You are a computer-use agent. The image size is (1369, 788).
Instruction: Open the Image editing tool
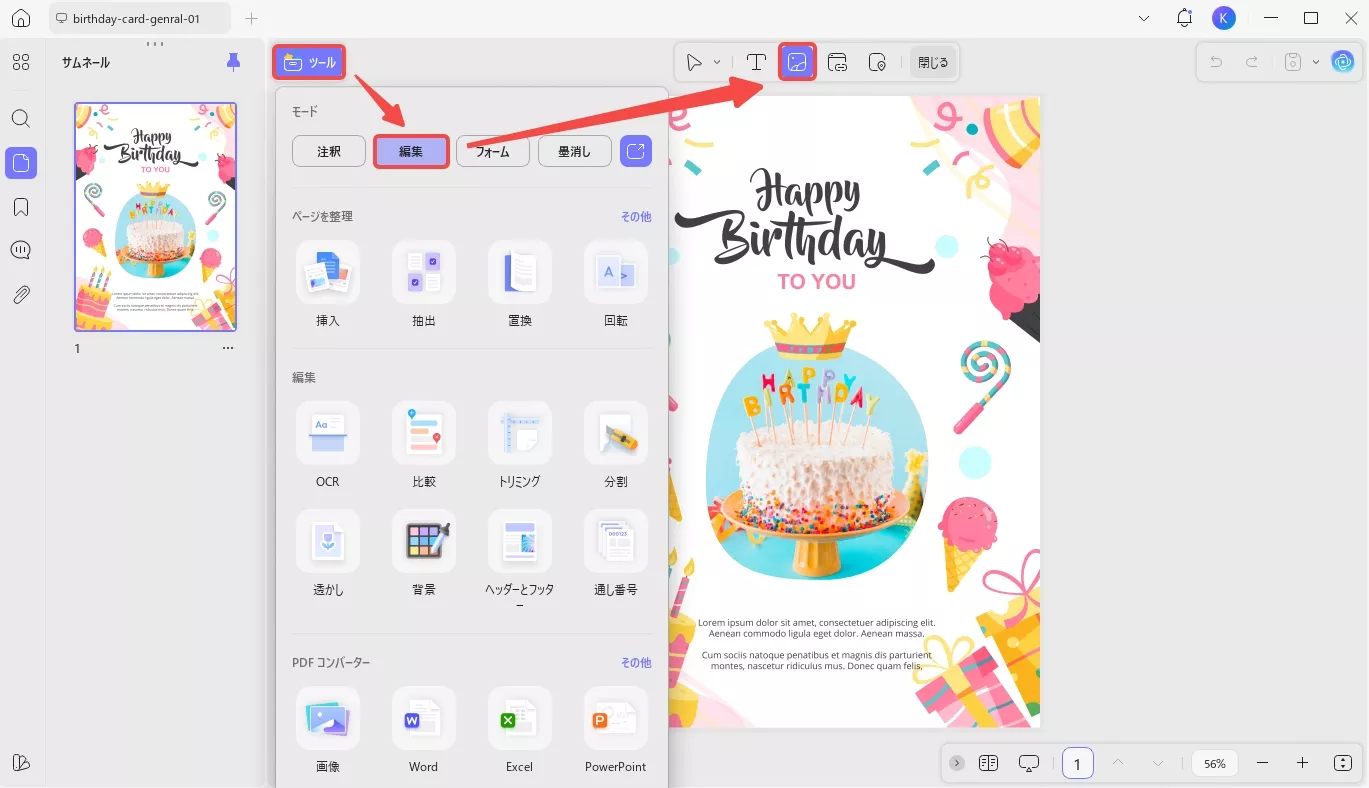pos(797,61)
